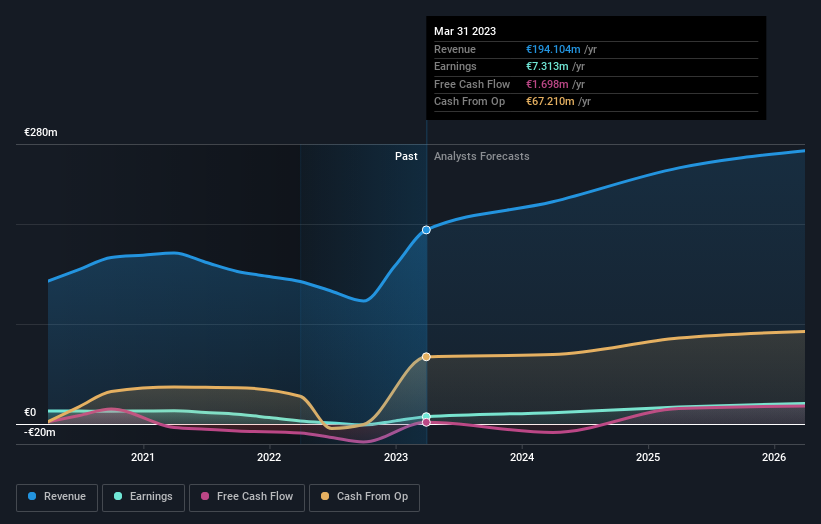Click the €0 y-axis label
821x524 pixels.
pyautogui.click(x=30, y=412)
